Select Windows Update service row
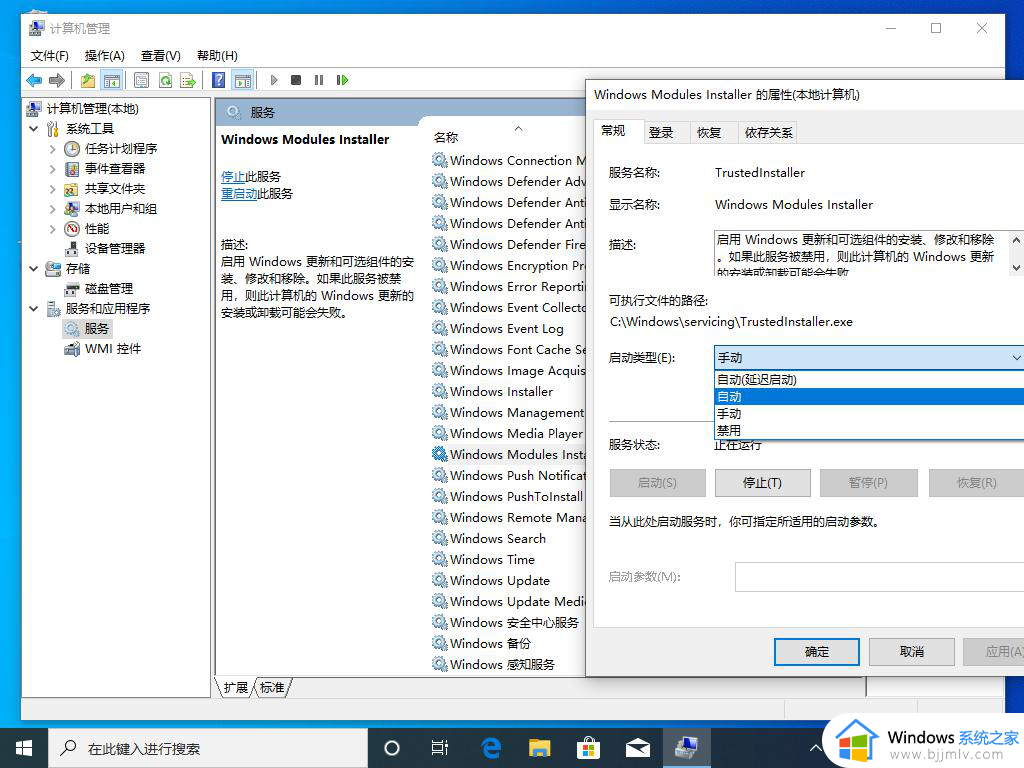This screenshot has height=768, width=1024. tap(500, 581)
